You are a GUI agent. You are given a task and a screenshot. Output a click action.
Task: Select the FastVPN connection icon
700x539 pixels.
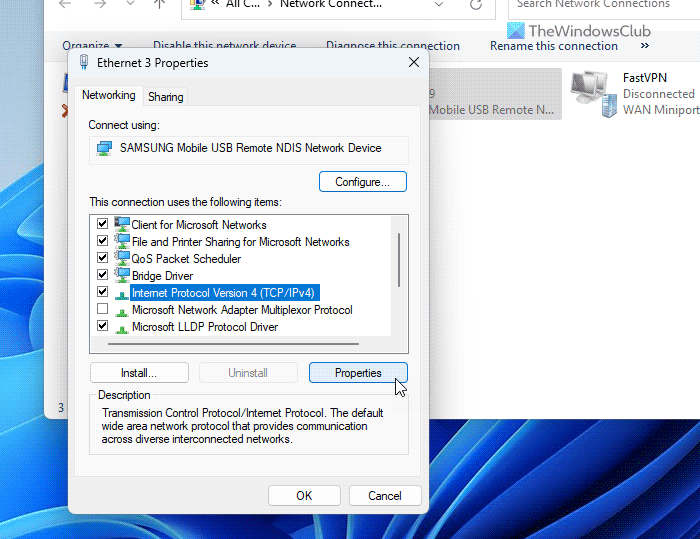coord(594,94)
